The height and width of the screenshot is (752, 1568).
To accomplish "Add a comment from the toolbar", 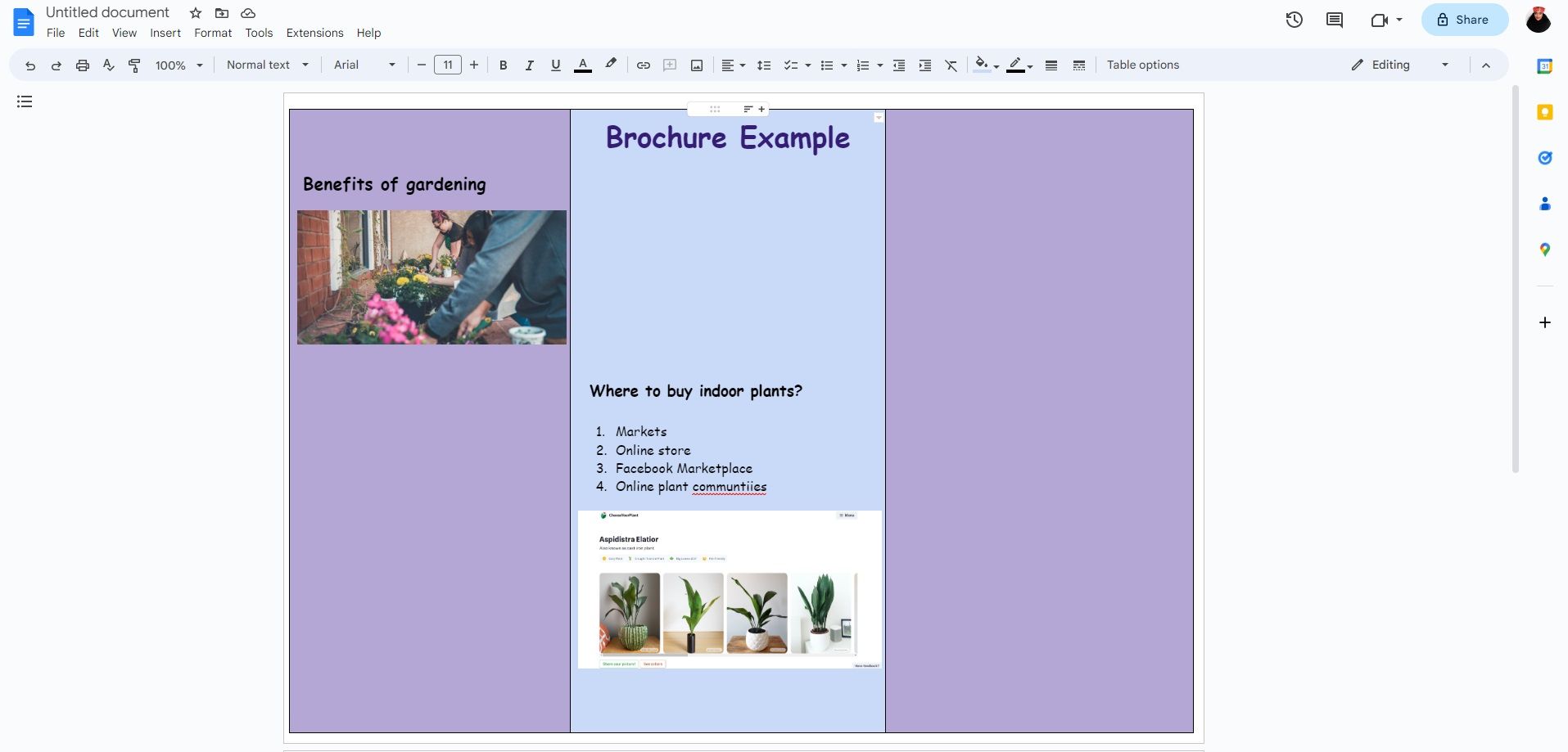I will point(670,65).
